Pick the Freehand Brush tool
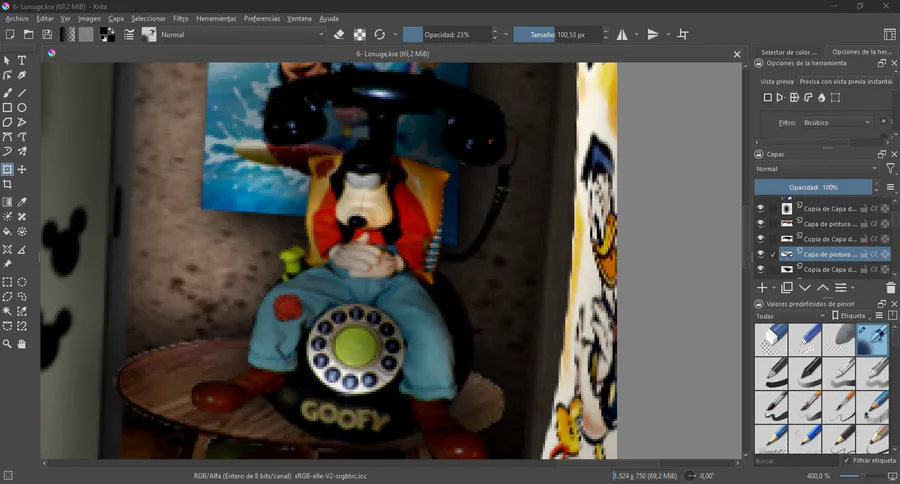900x484 pixels. (7, 92)
